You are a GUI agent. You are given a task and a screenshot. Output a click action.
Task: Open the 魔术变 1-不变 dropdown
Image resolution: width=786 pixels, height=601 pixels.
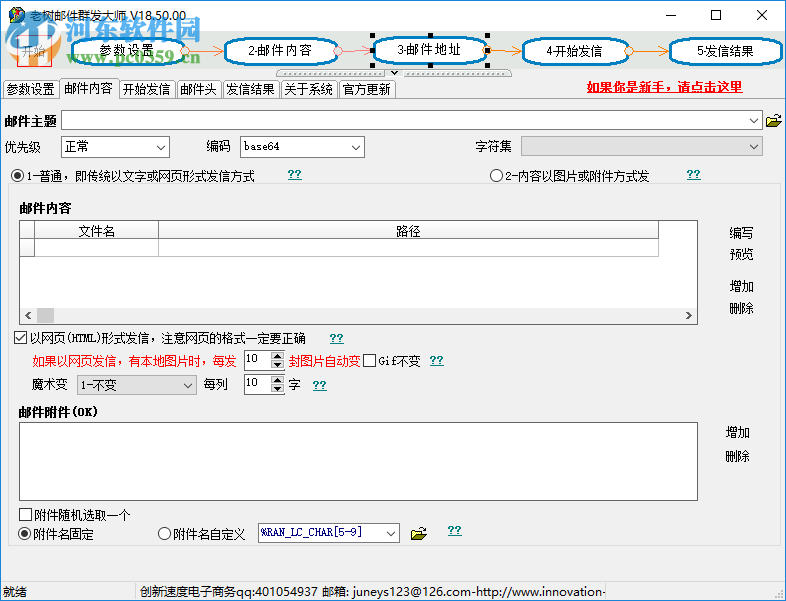[x=136, y=385]
